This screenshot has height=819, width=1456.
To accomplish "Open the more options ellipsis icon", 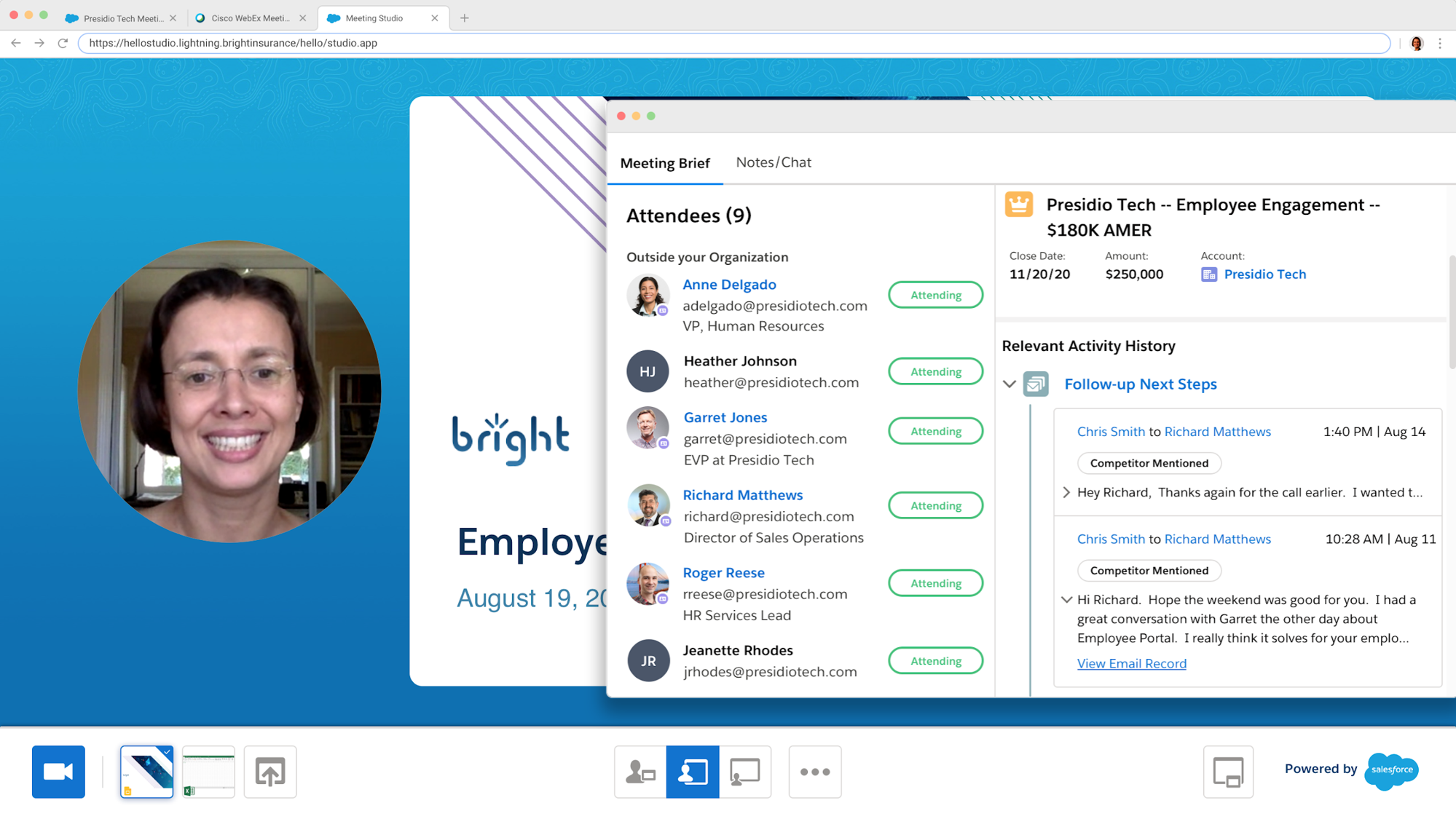I will click(x=814, y=772).
